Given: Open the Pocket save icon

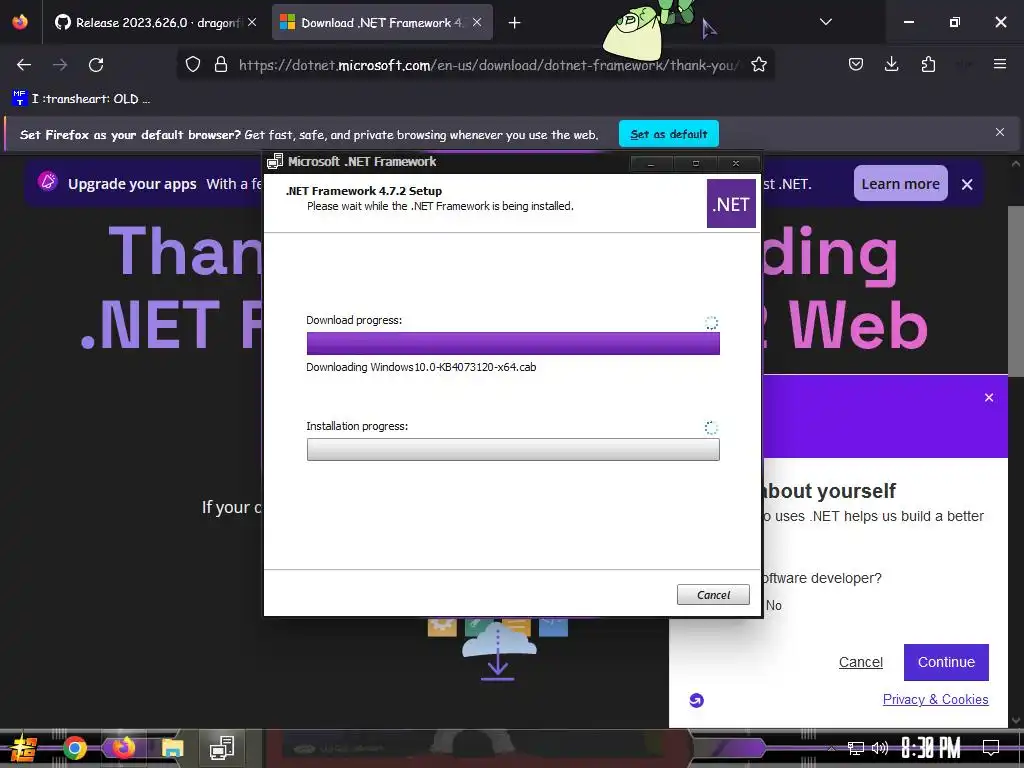Looking at the screenshot, I should pos(856,64).
